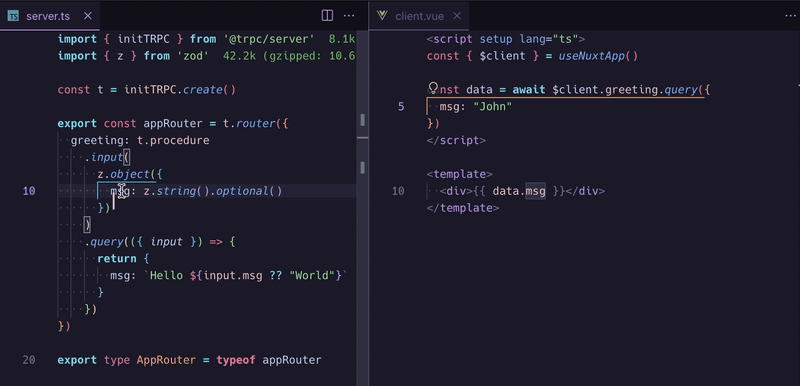800x386 pixels.
Task: Click the Vue logo icon on client.vue tab
Action: pyautogui.click(x=382, y=16)
